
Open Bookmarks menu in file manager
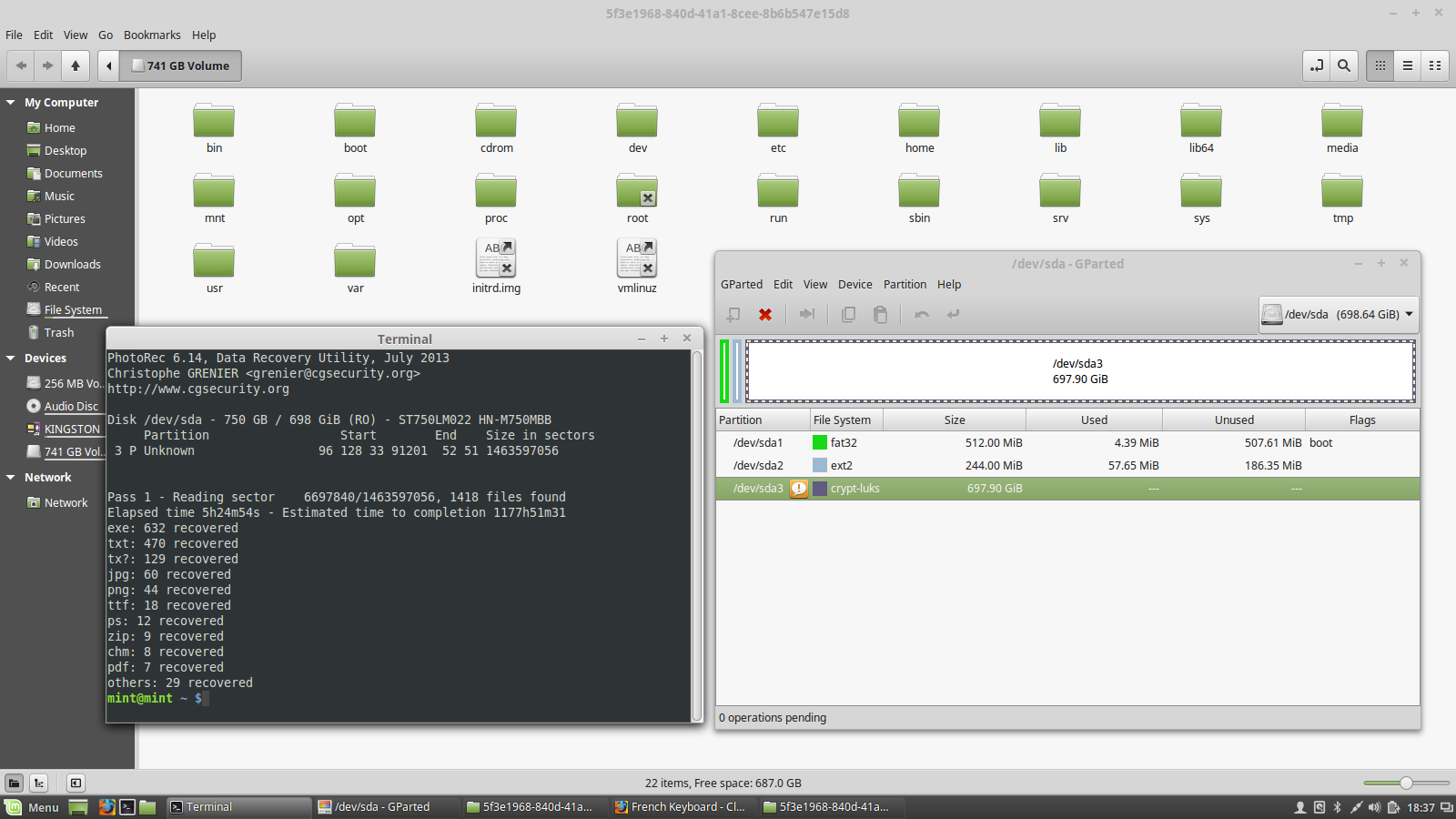pyautogui.click(x=152, y=35)
